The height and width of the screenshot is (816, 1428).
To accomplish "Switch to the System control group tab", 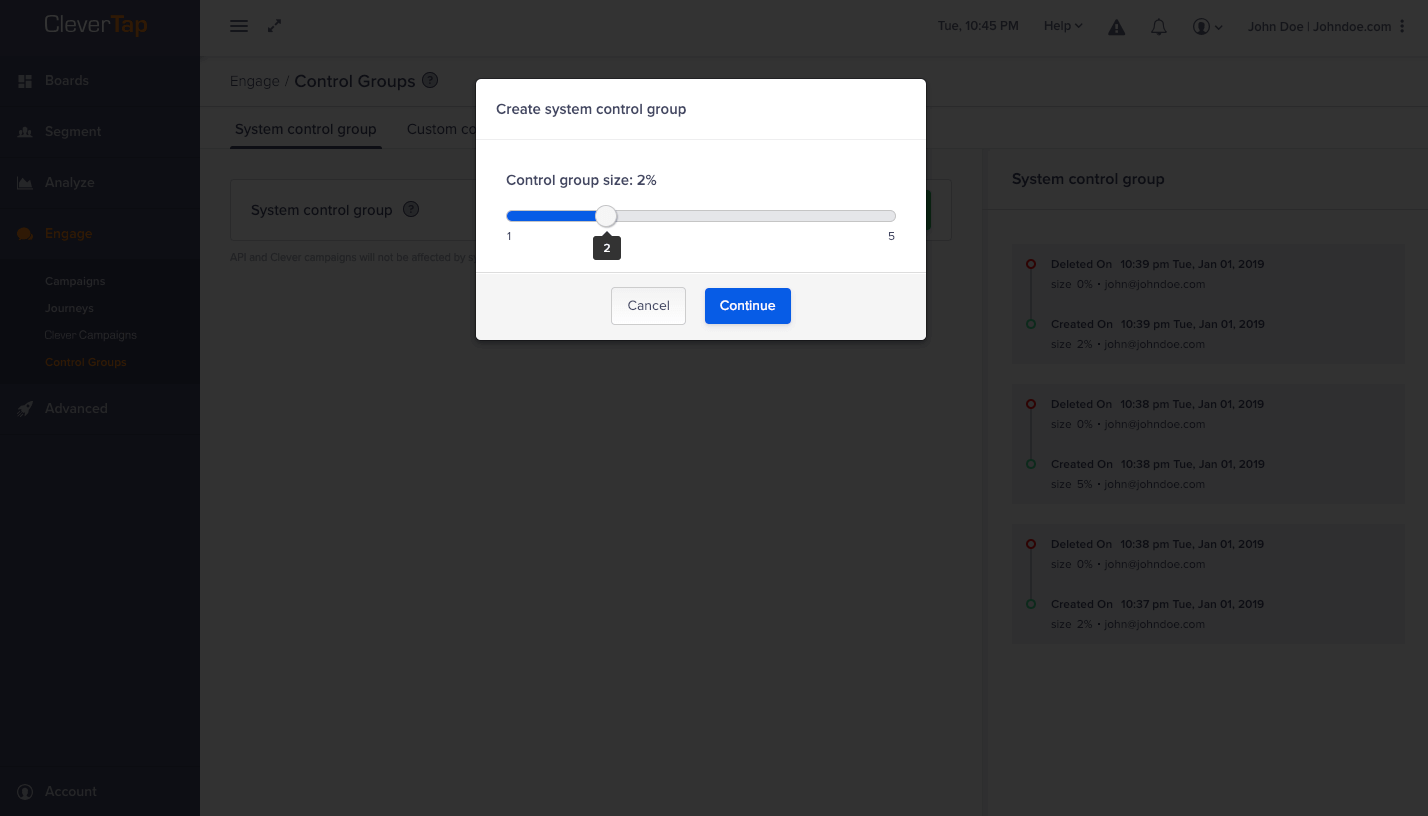I will 306,129.
